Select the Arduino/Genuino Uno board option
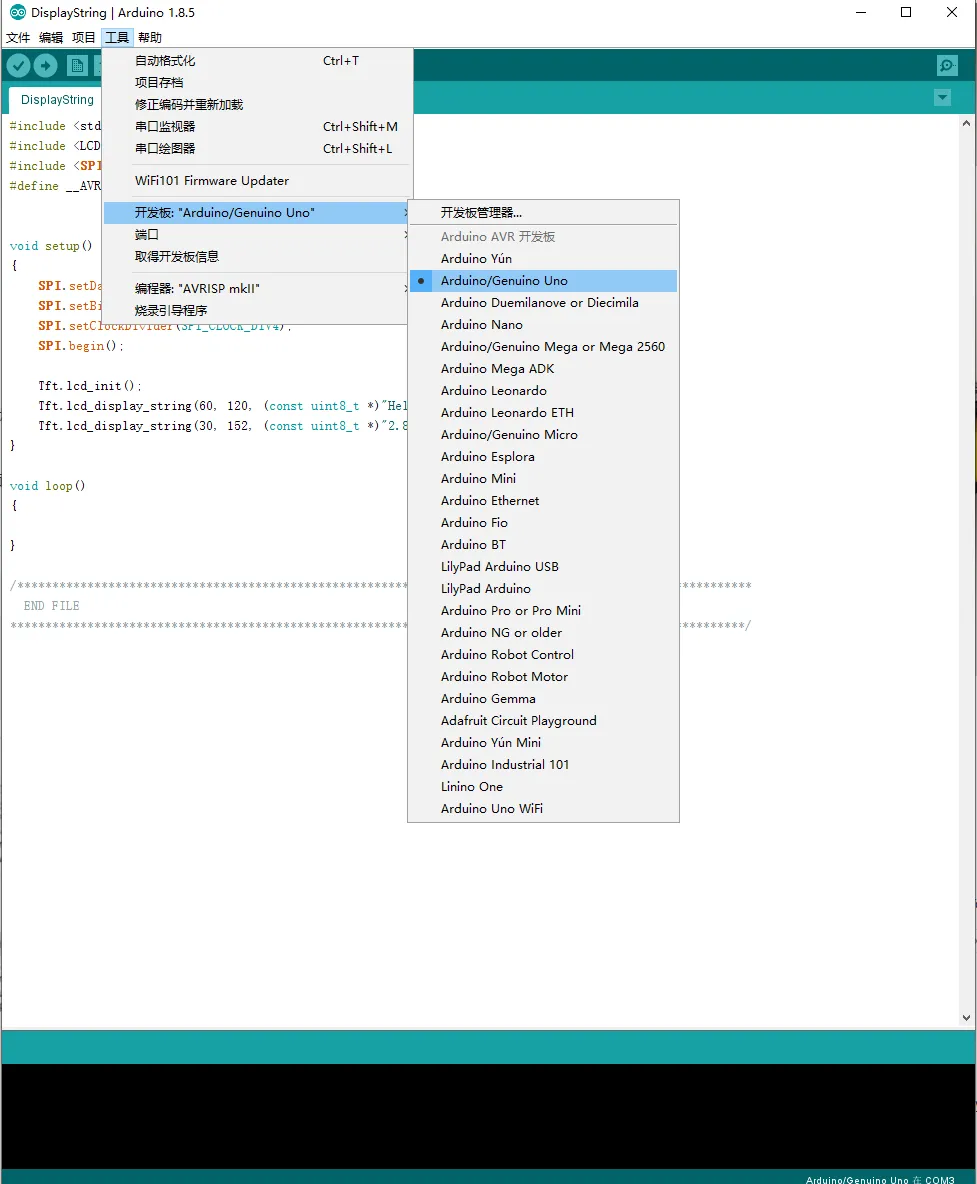Image resolution: width=977 pixels, height=1184 pixels. click(543, 281)
